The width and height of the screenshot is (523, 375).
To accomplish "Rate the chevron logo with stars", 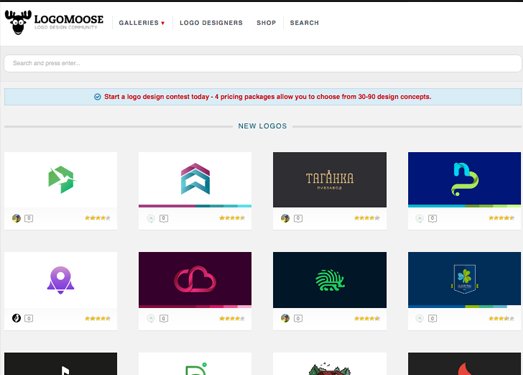I will click(232, 218).
